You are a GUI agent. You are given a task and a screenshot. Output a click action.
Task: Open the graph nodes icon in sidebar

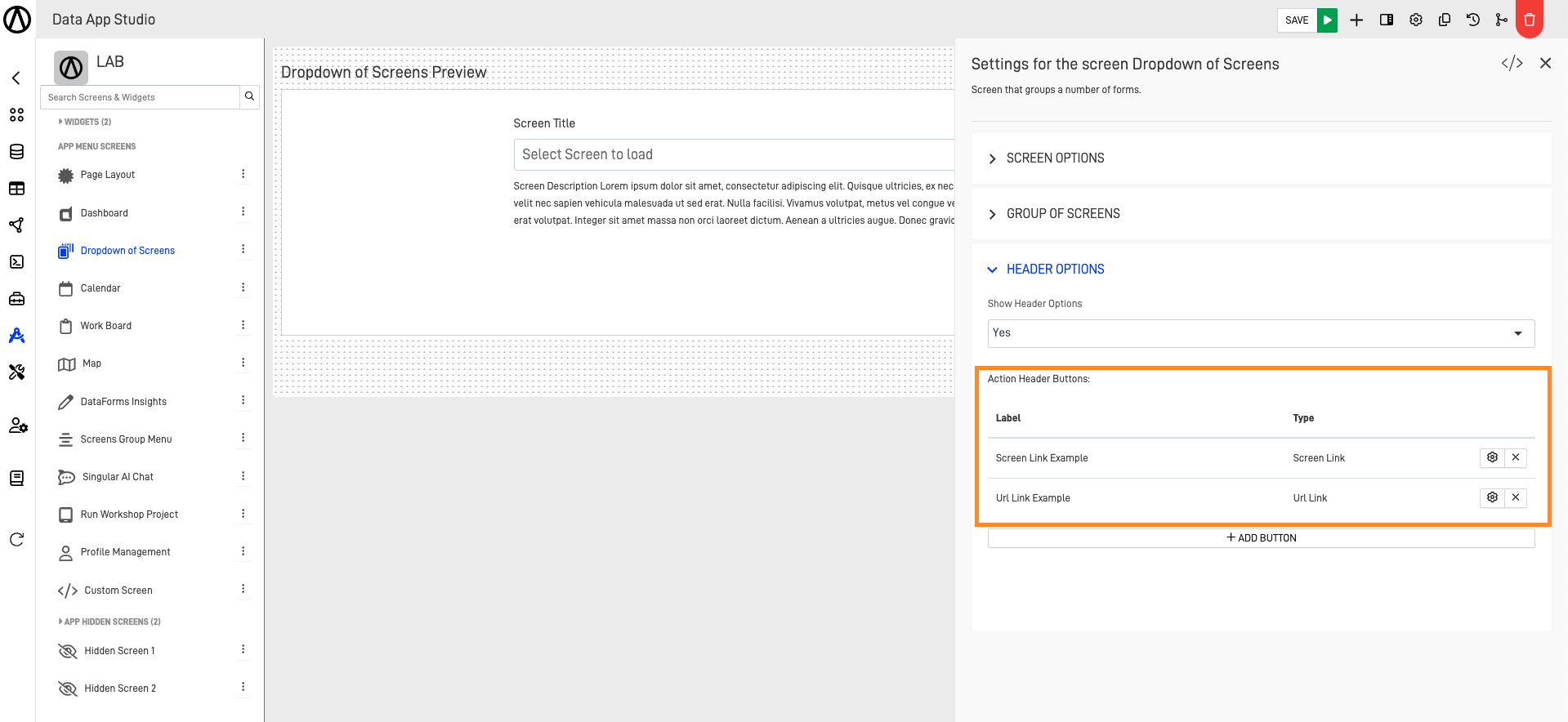[16, 225]
